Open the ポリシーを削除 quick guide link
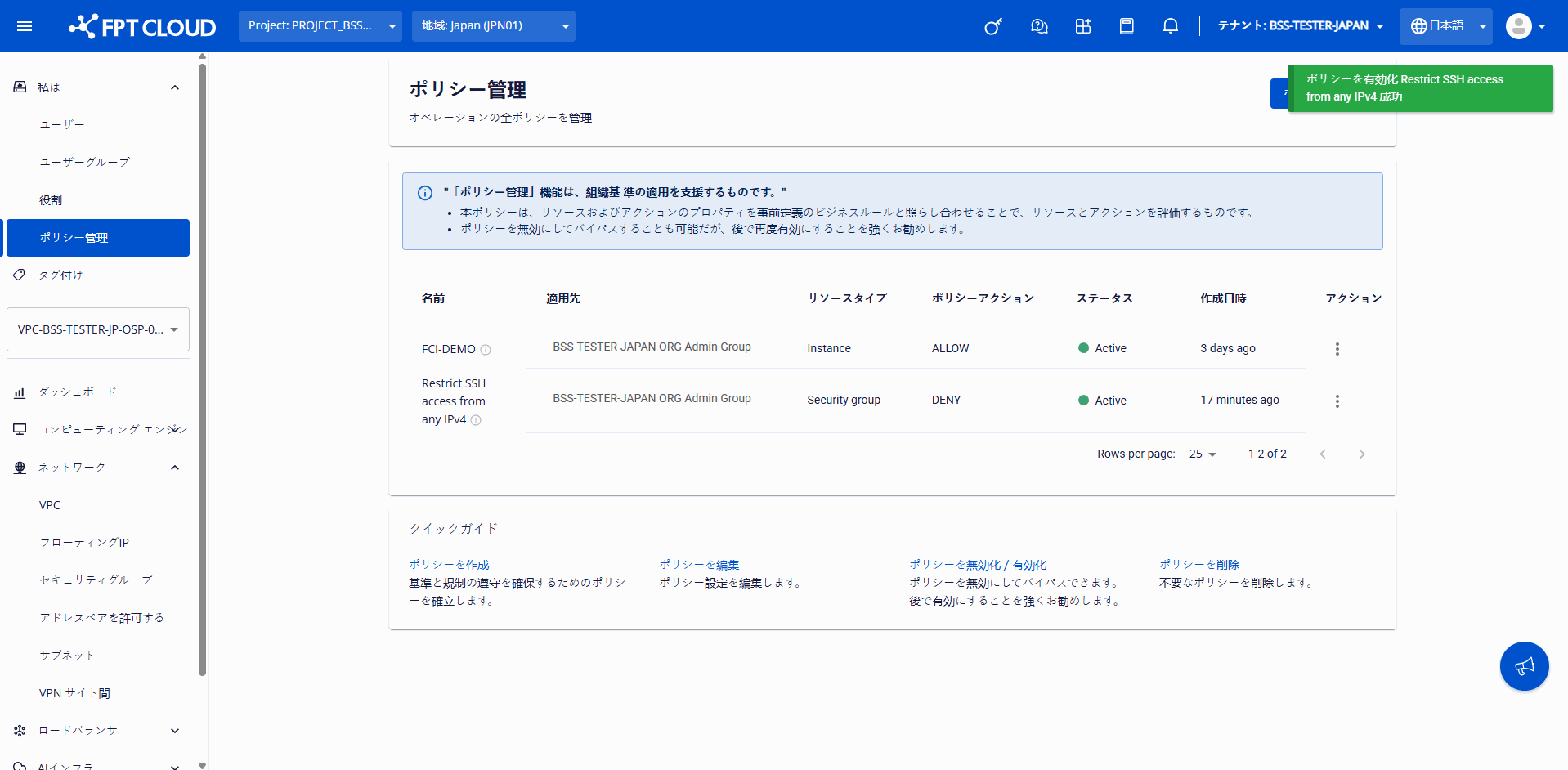This screenshot has height=770, width=1568. point(1199,565)
